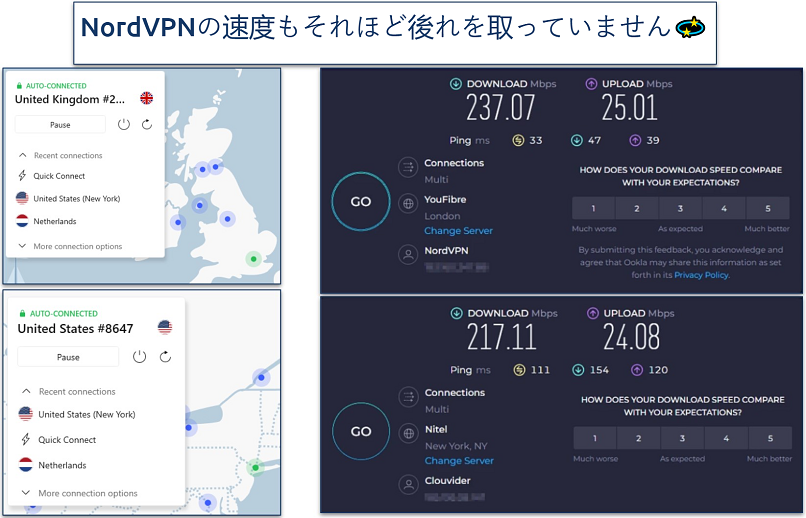This screenshot has width=806, height=518.
Task: Rate 1 in the lower speed test survey
Action: [x=595, y=438]
